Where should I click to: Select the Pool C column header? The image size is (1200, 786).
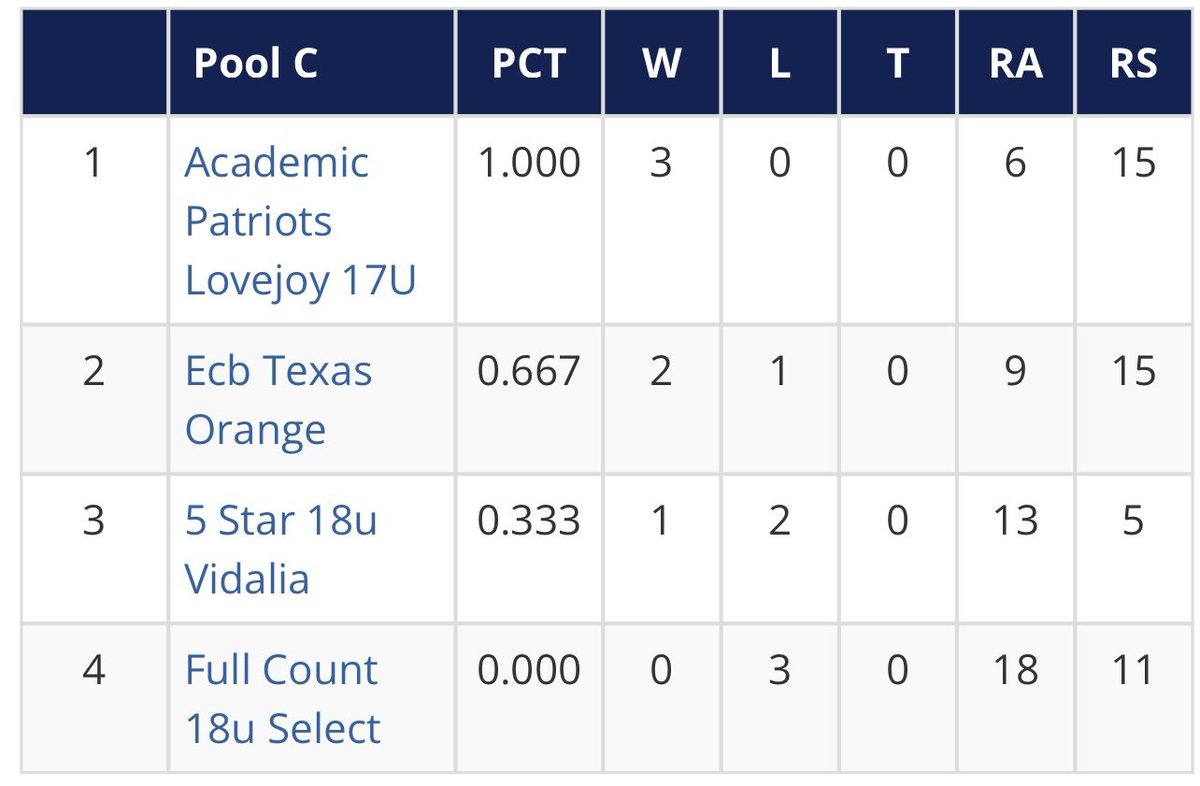point(255,63)
